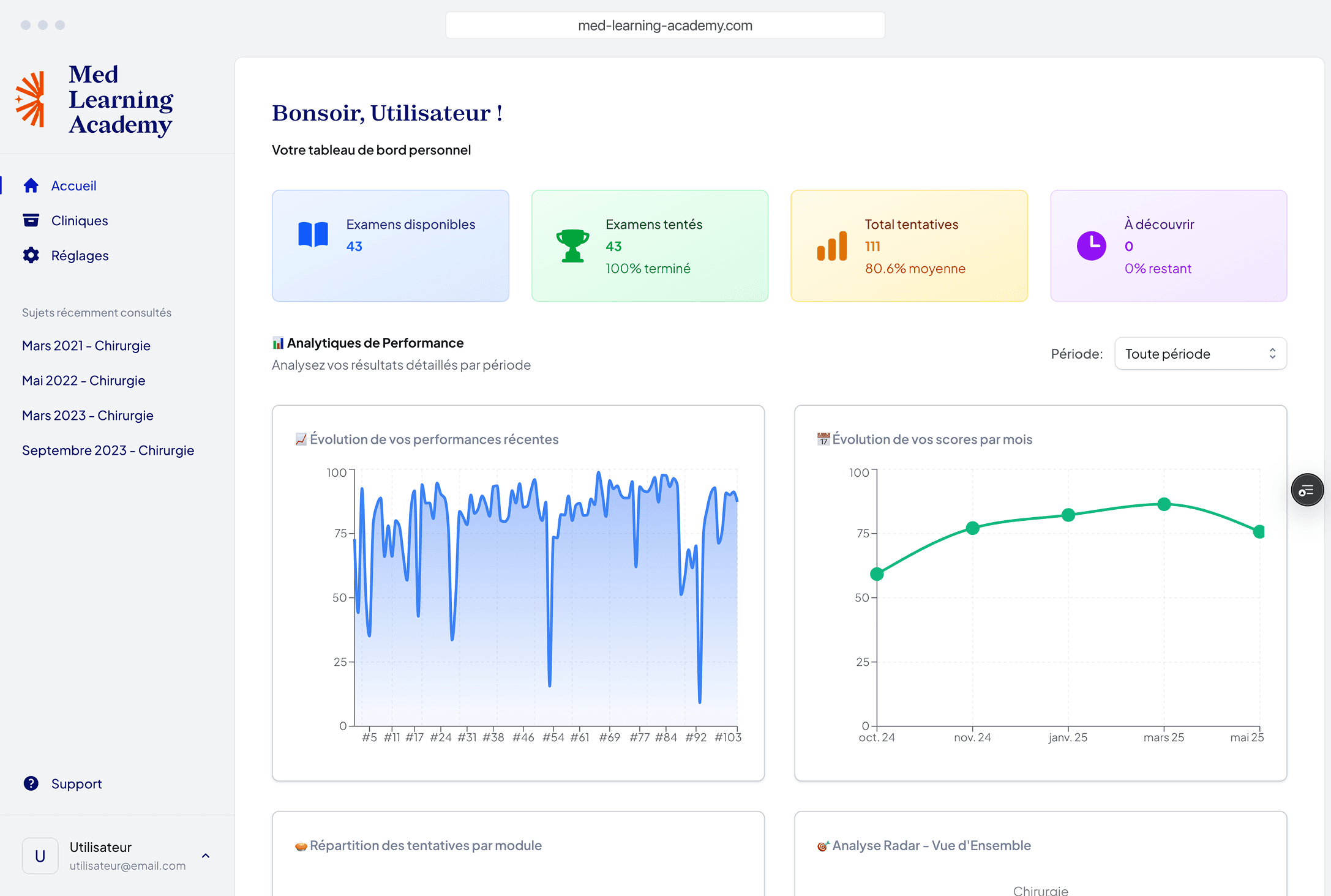Viewport: 1331px width, 896px height.
Task: Open Septembre 2023 – Chirurgie recent topic
Action: 108,450
